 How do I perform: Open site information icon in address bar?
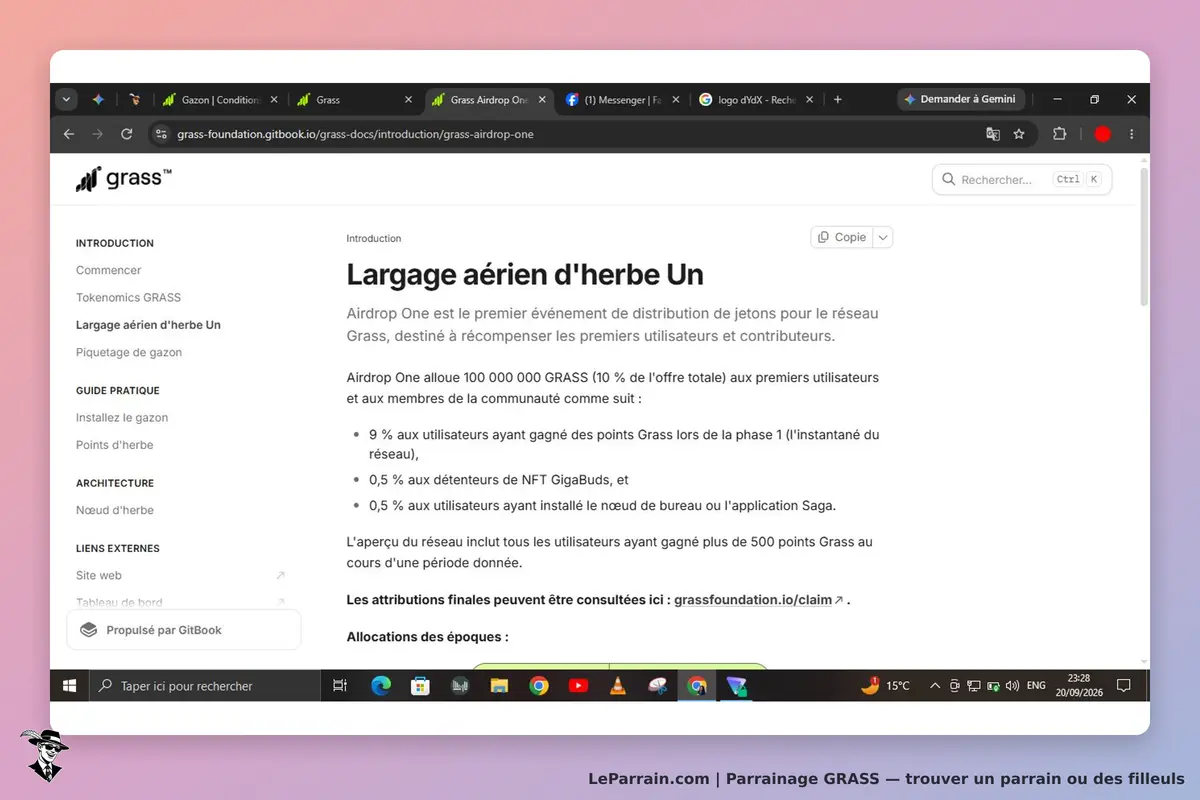pos(161,134)
